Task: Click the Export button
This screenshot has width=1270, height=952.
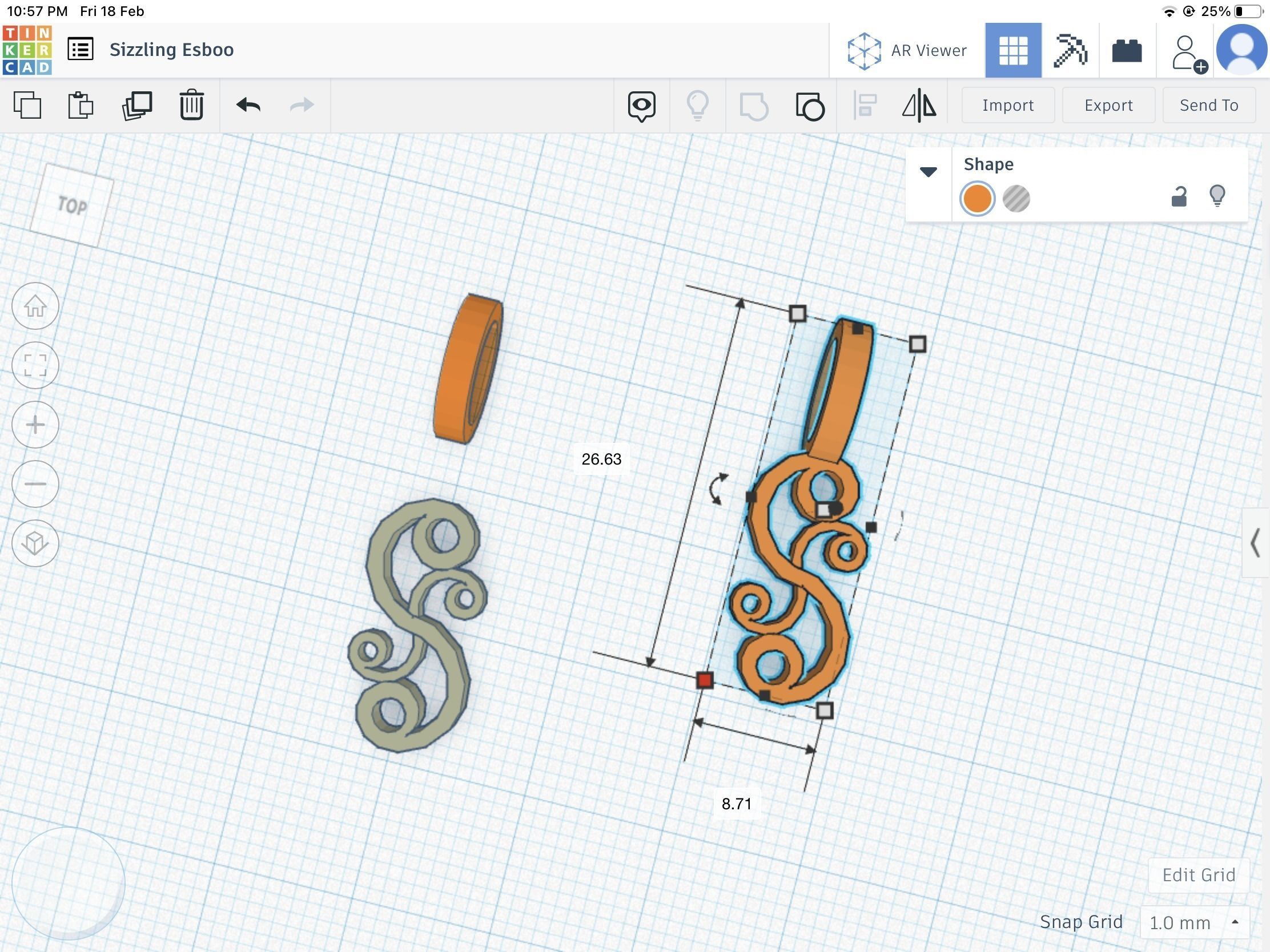Action: pyautogui.click(x=1108, y=105)
